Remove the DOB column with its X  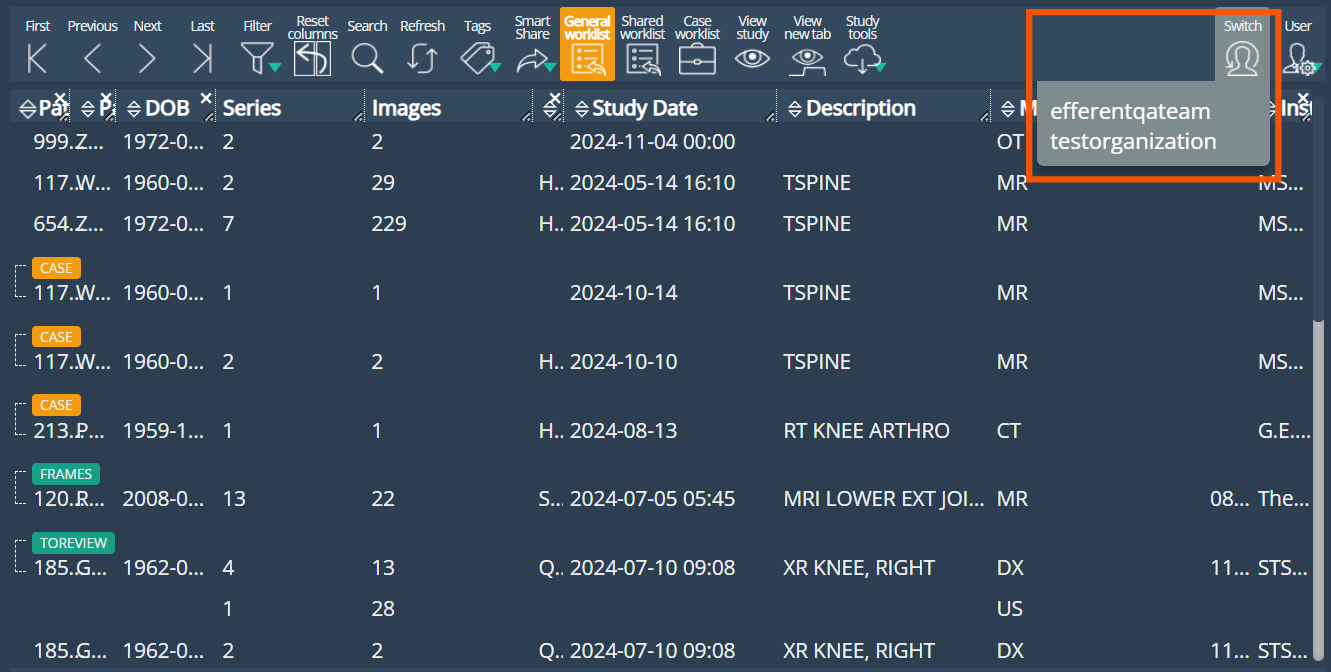[206, 97]
